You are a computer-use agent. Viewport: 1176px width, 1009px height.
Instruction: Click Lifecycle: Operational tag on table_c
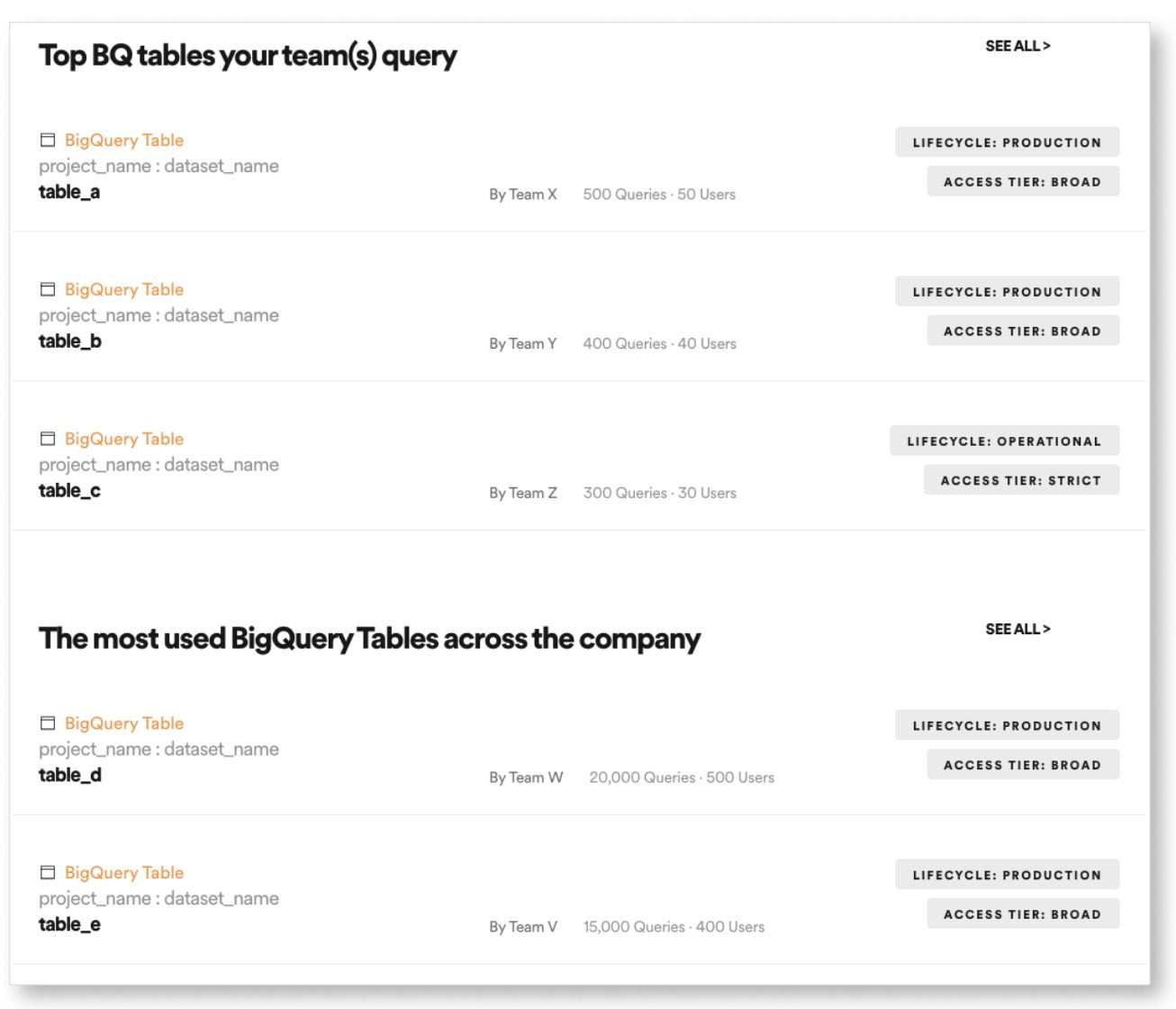point(1004,441)
